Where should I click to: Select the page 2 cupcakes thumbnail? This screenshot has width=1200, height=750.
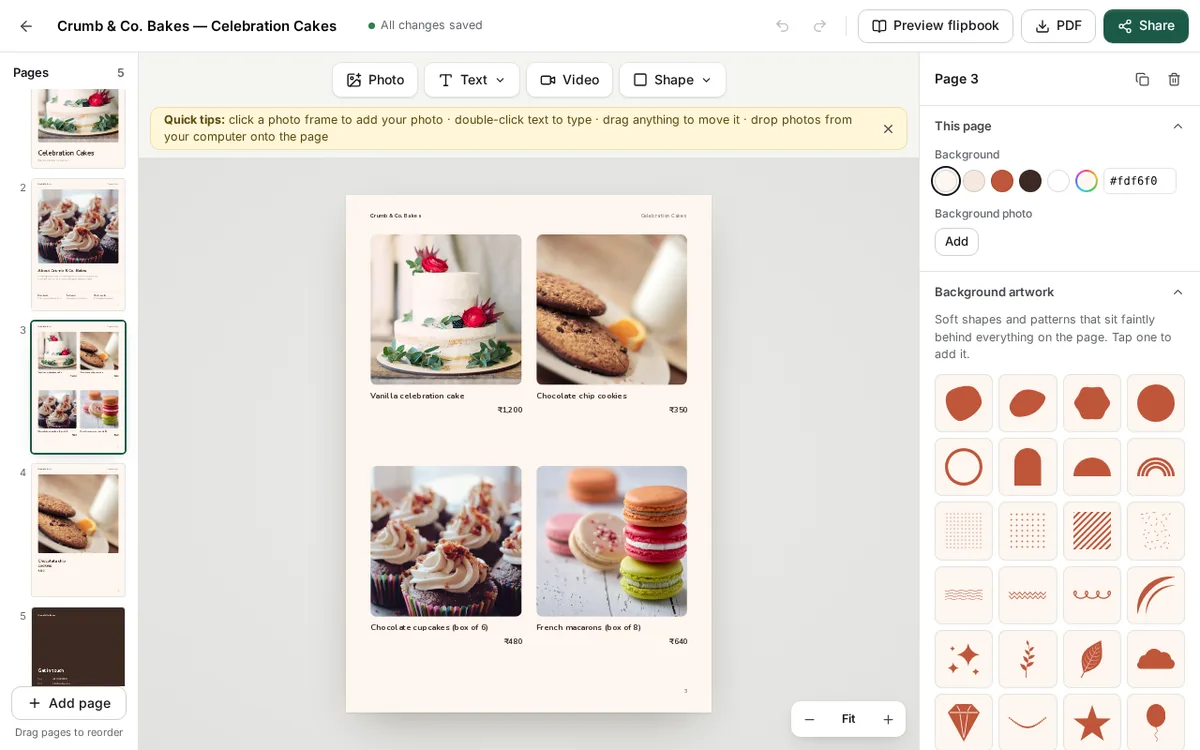(x=78, y=244)
